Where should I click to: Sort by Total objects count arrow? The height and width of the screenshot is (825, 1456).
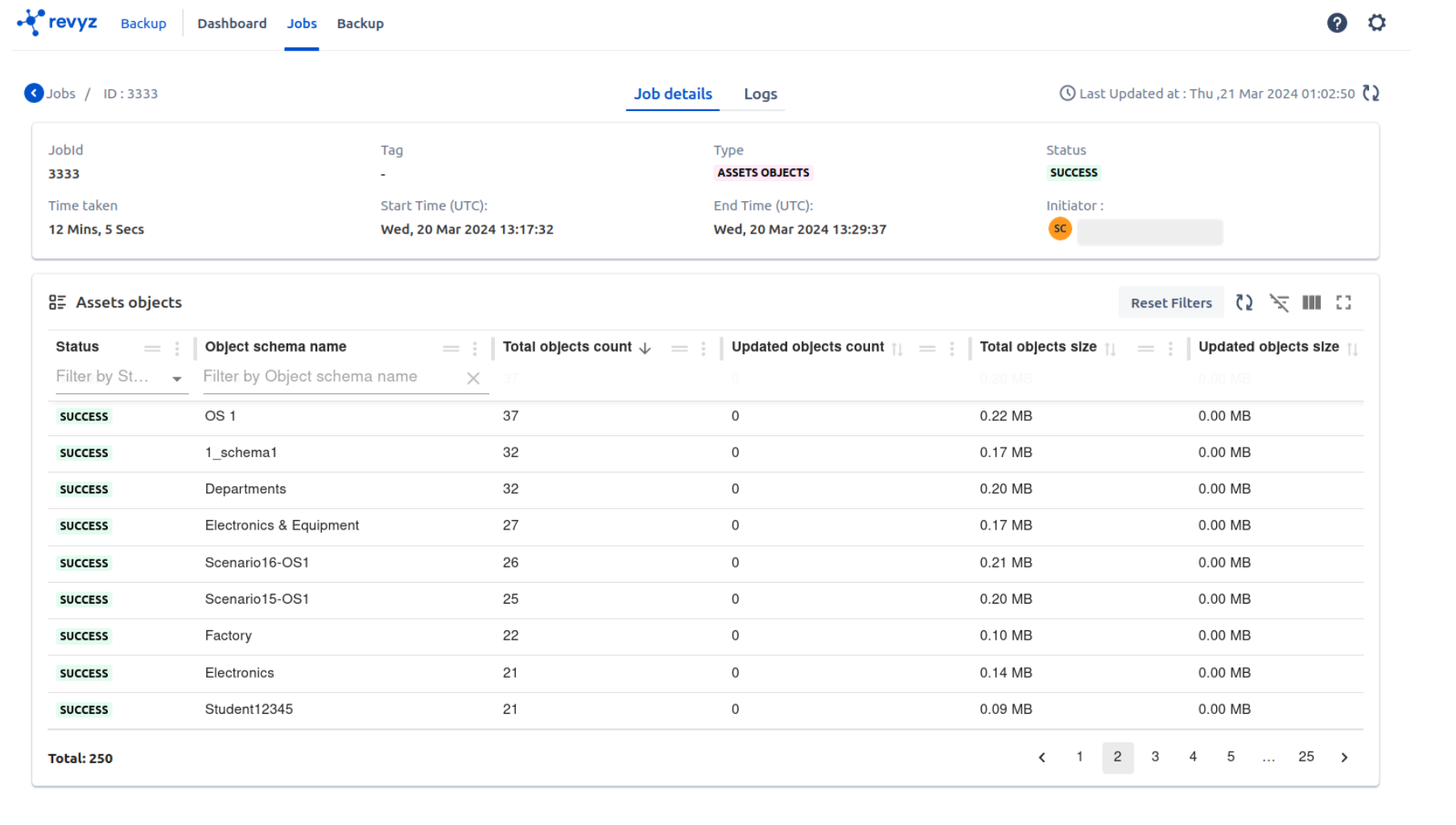coord(645,349)
